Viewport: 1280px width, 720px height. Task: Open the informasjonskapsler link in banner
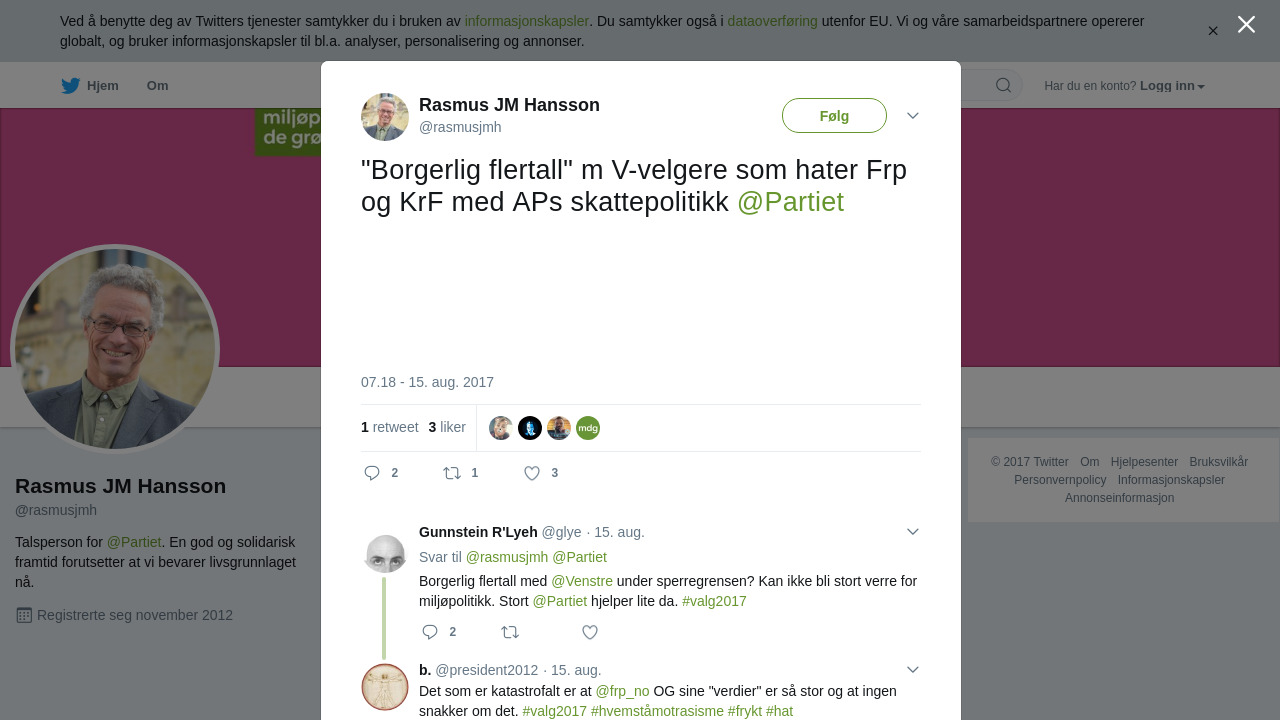coord(526,21)
